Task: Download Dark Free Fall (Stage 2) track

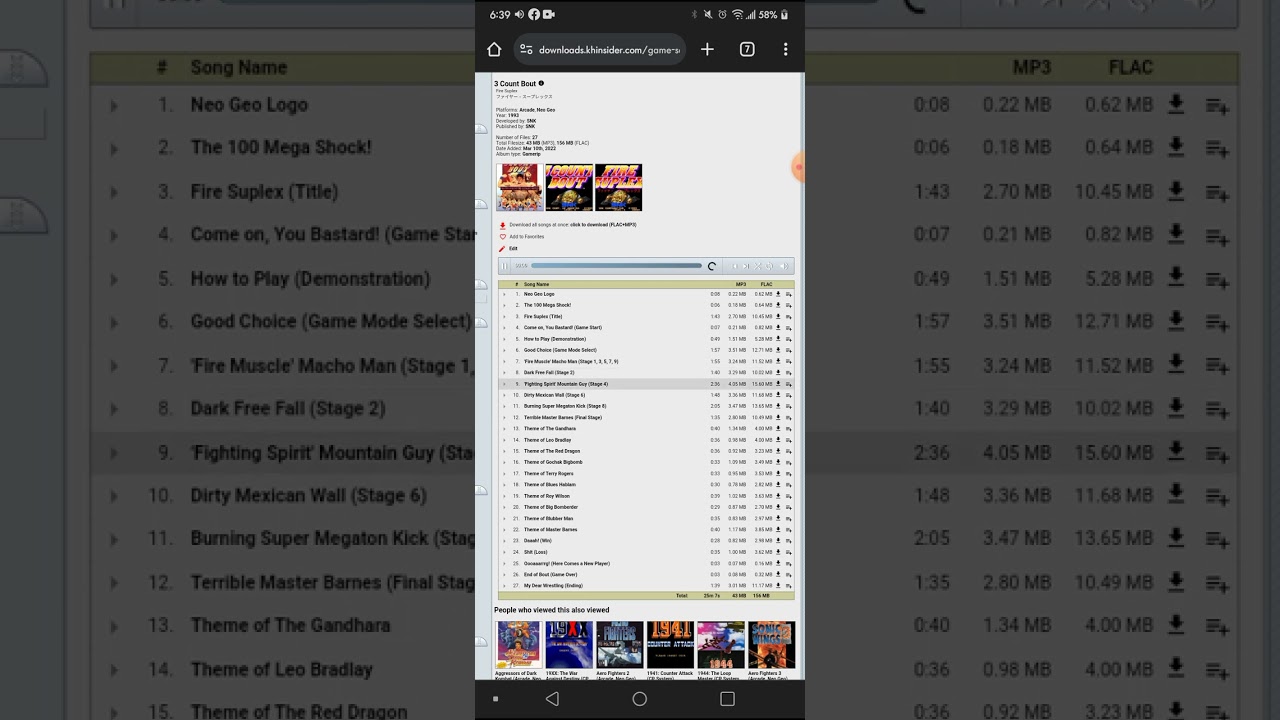Action: 778,372
